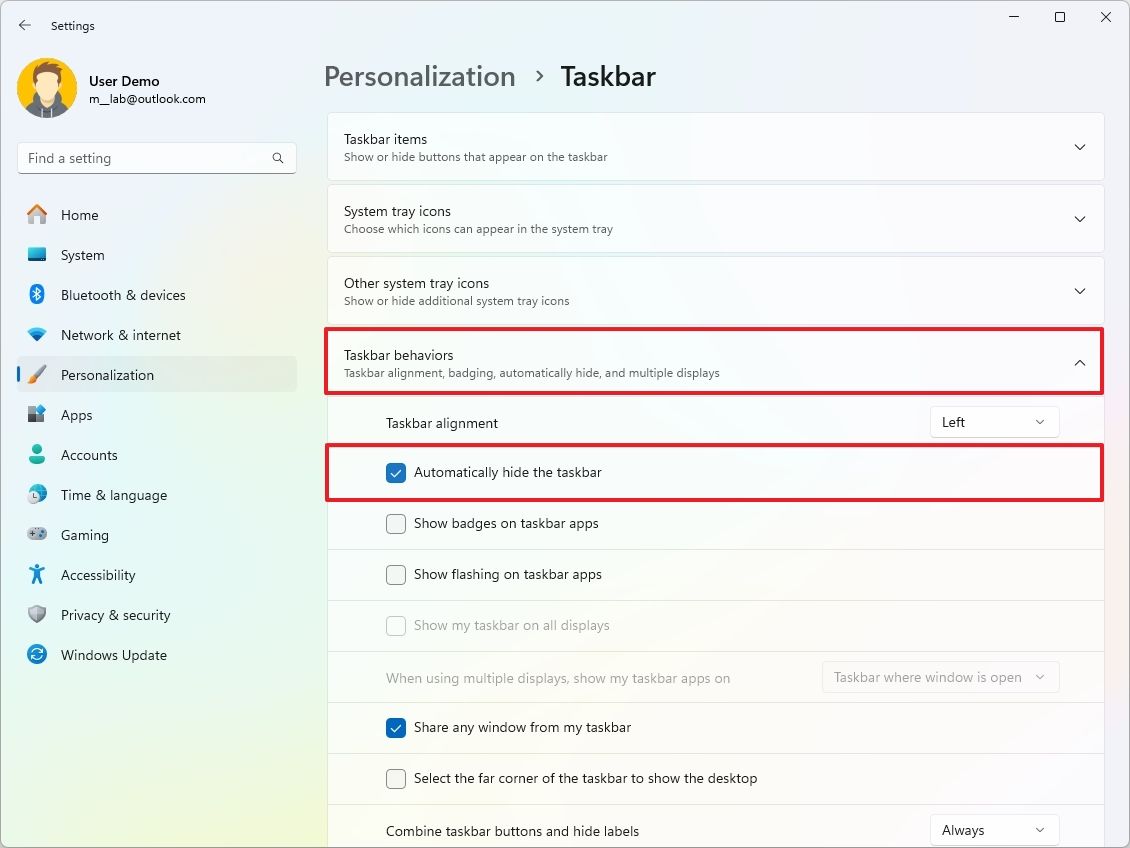
Task: Navigate back with the arrow button
Action: 24,25
